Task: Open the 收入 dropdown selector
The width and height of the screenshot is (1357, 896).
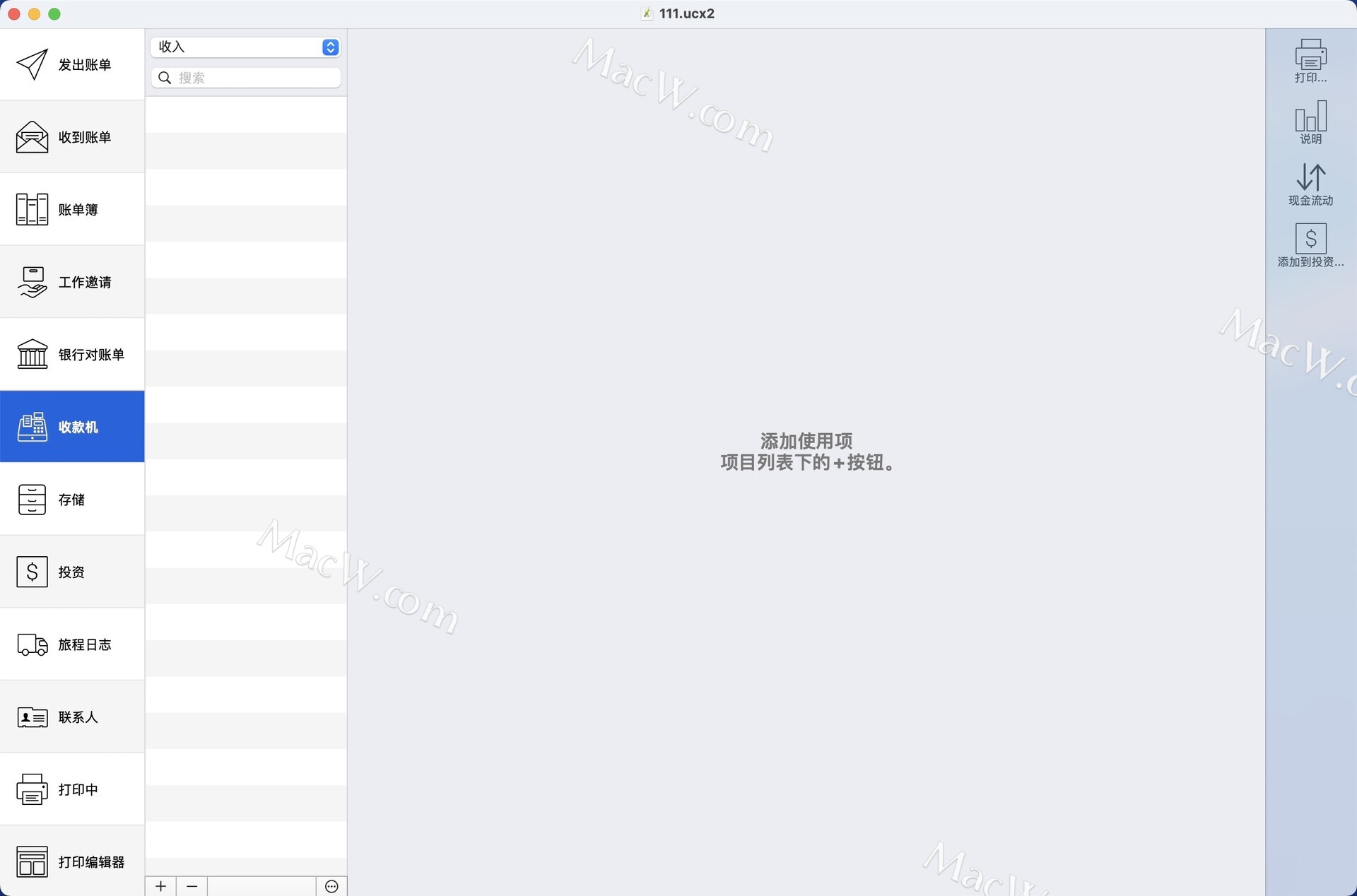Action: pyautogui.click(x=245, y=47)
